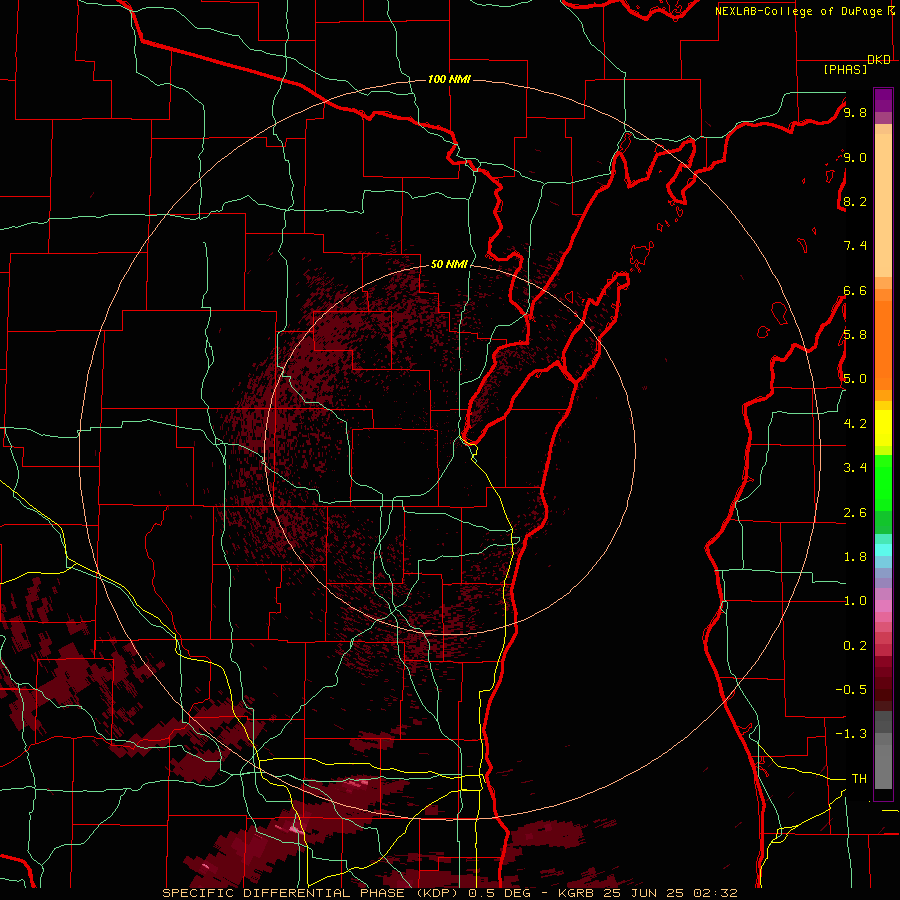The height and width of the screenshot is (900, 900).
Task: Click the 8.2 color scale value
Action: [x=855, y=201]
